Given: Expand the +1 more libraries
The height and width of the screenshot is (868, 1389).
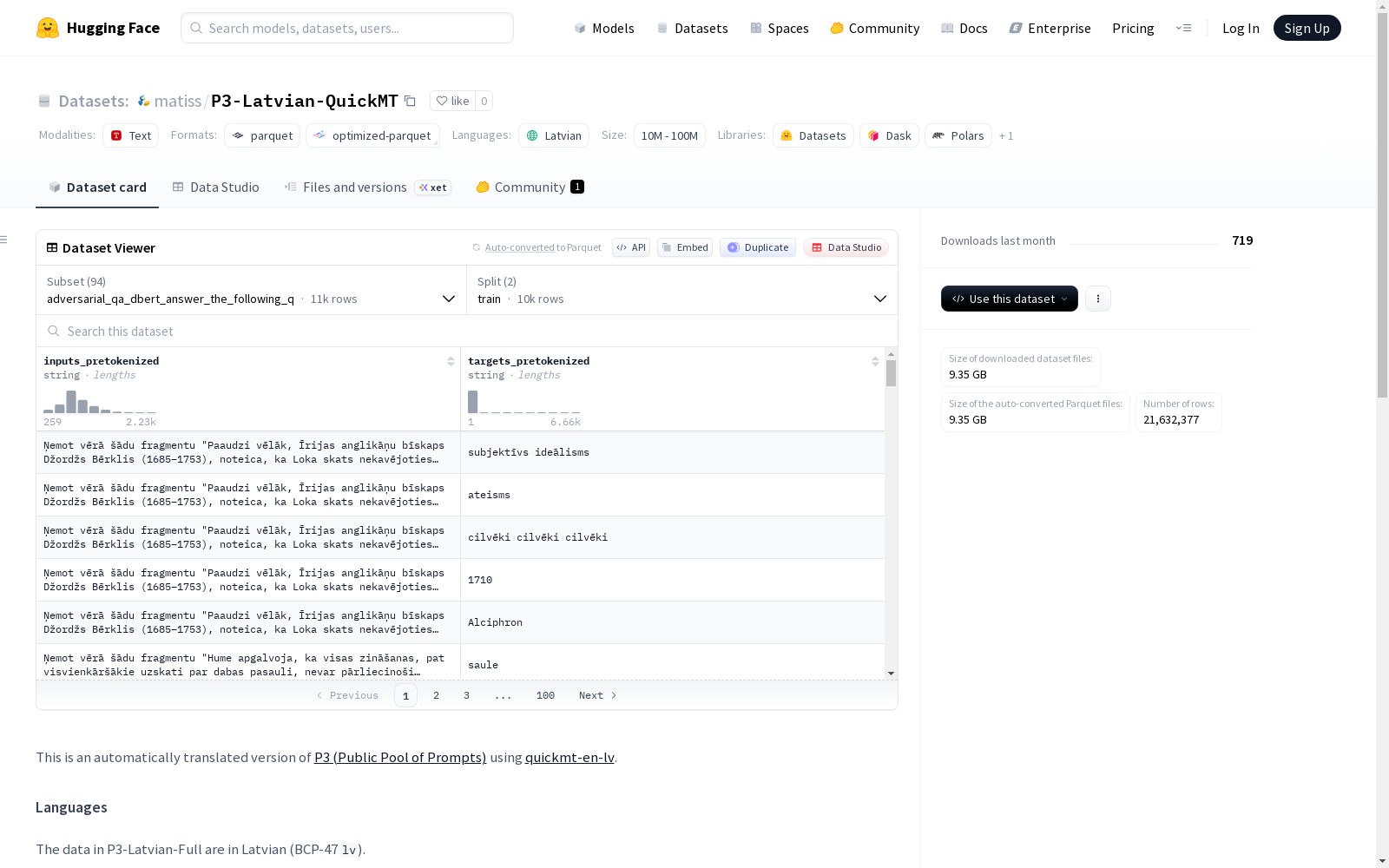Looking at the screenshot, I should coord(1006,135).
